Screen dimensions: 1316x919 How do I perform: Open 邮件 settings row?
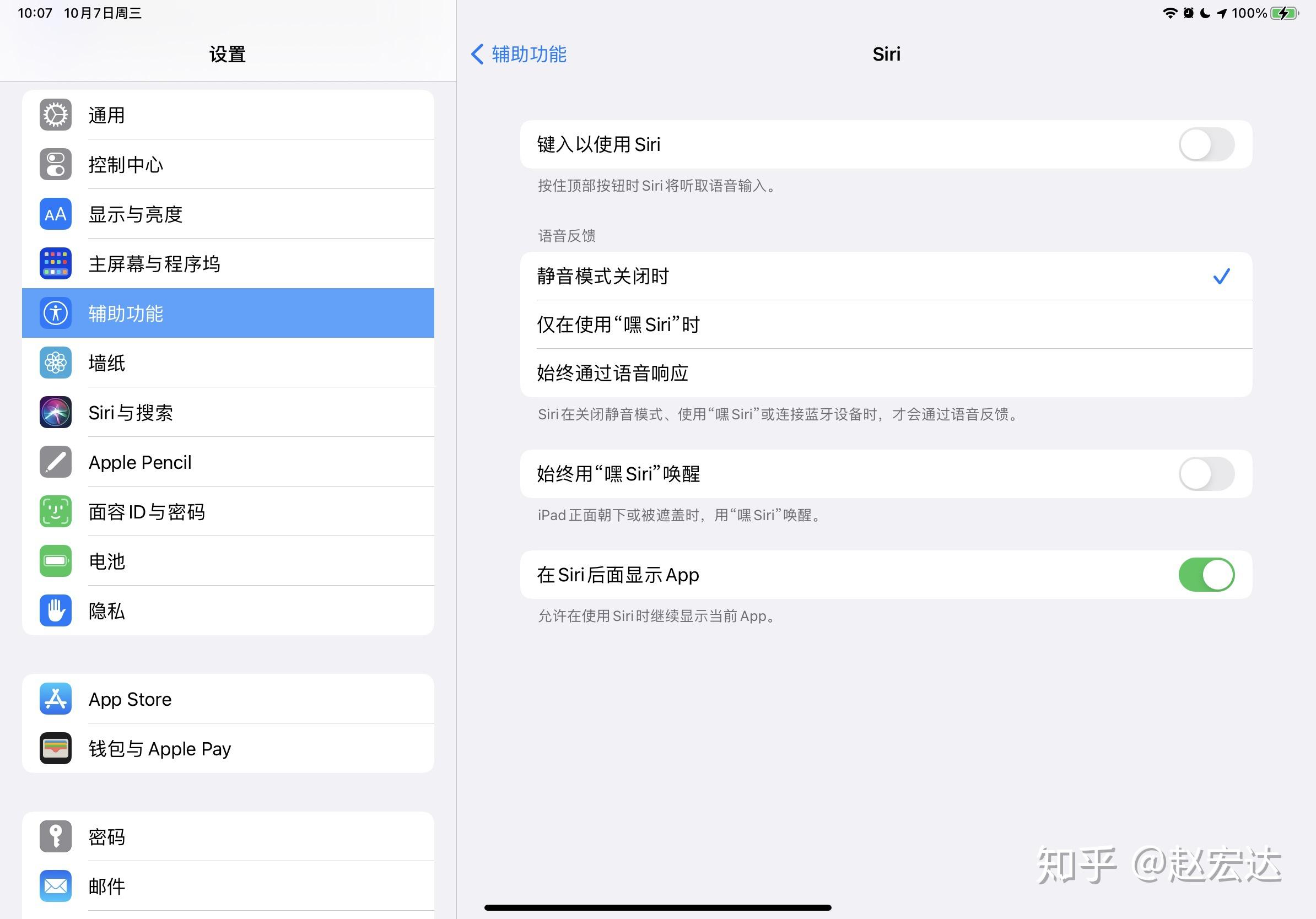228,886
